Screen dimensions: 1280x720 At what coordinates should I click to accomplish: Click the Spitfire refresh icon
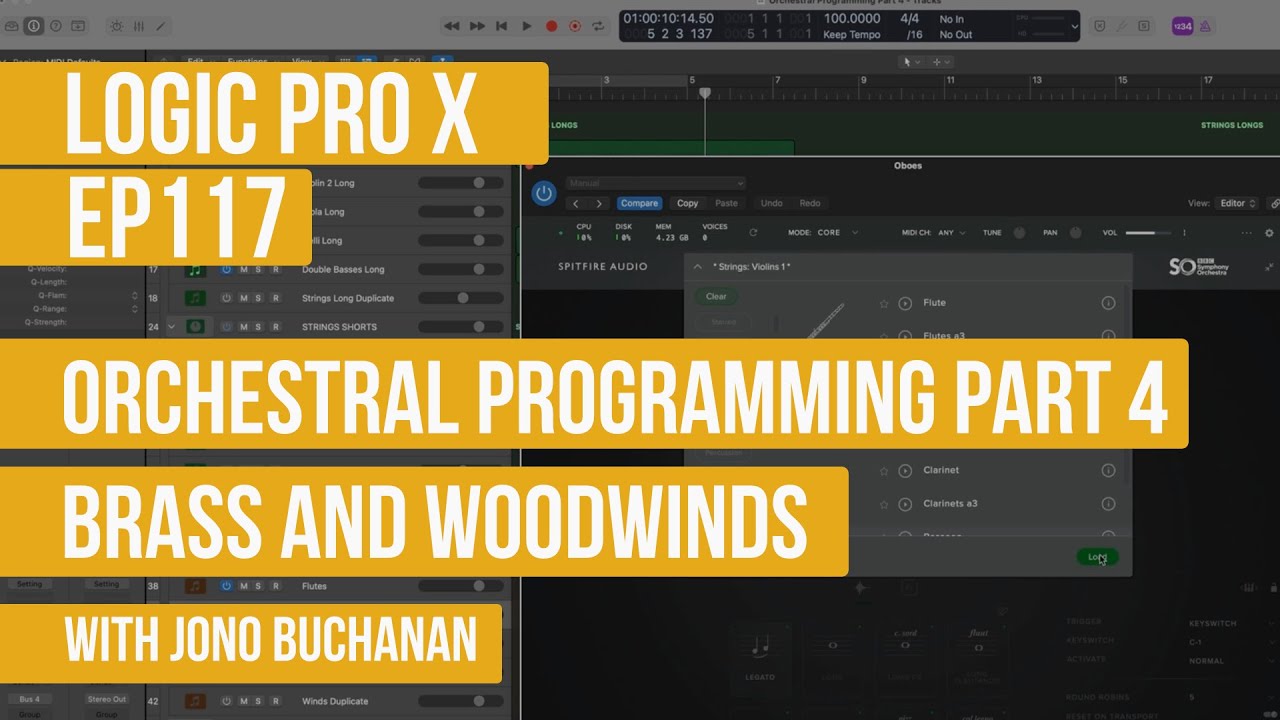753,232
